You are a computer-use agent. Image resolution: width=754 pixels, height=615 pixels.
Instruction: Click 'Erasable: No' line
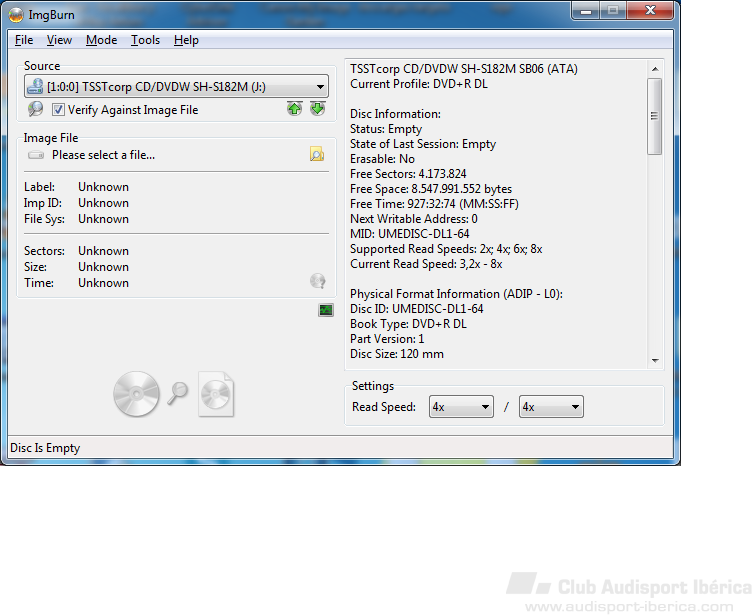(x=382, y=159)
